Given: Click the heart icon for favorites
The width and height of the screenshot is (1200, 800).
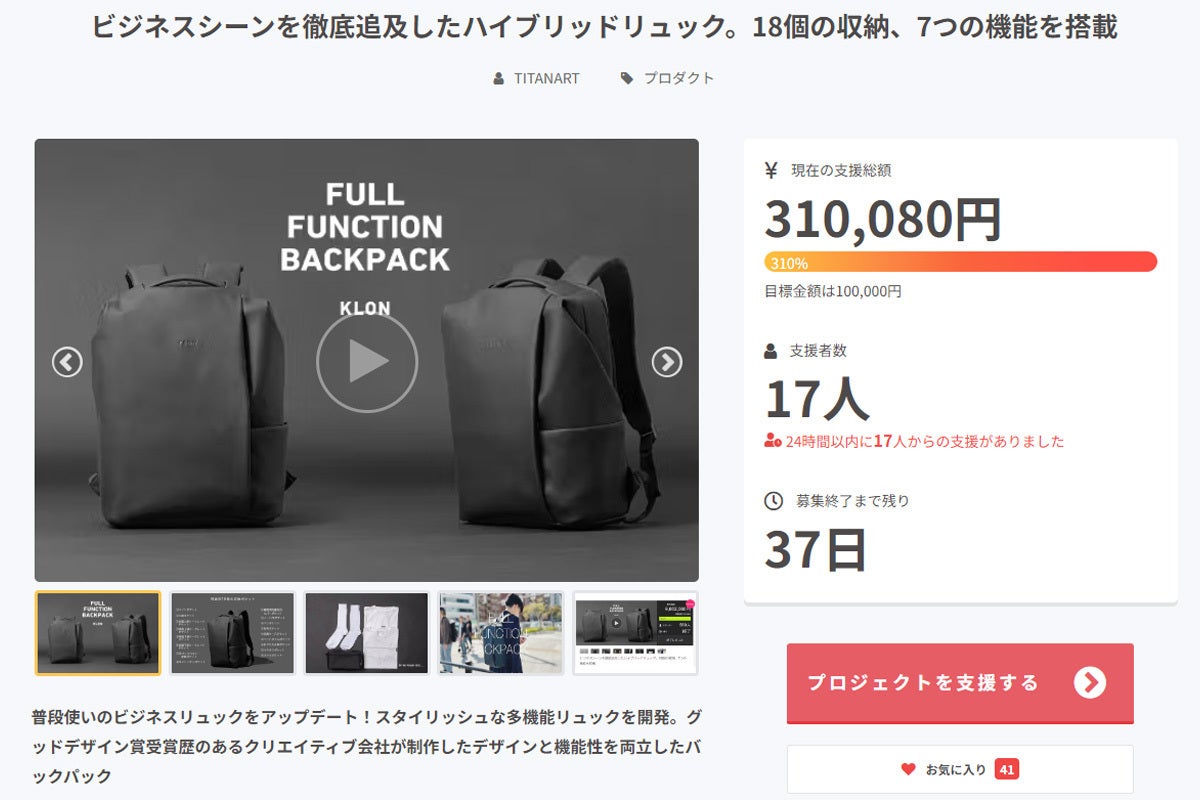Looking at the screenshot, I should tap(908, 769).
